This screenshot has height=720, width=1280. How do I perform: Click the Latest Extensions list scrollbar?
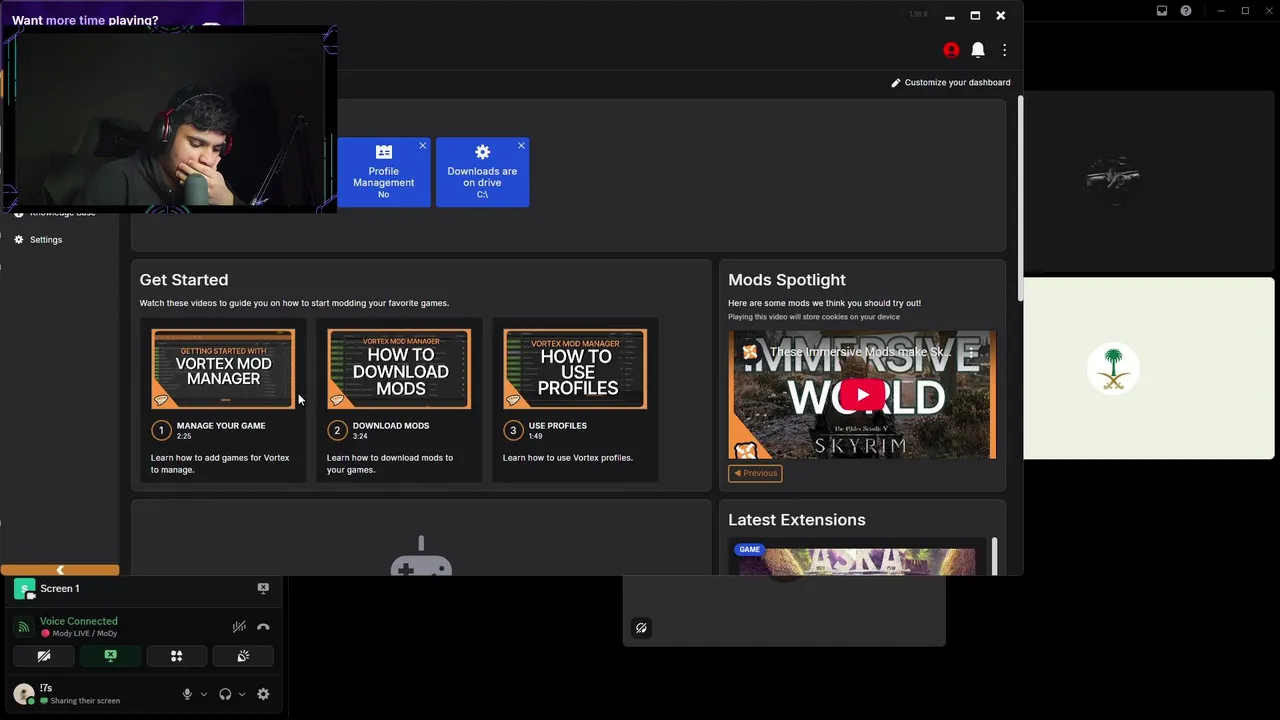[x=994, y=557]
